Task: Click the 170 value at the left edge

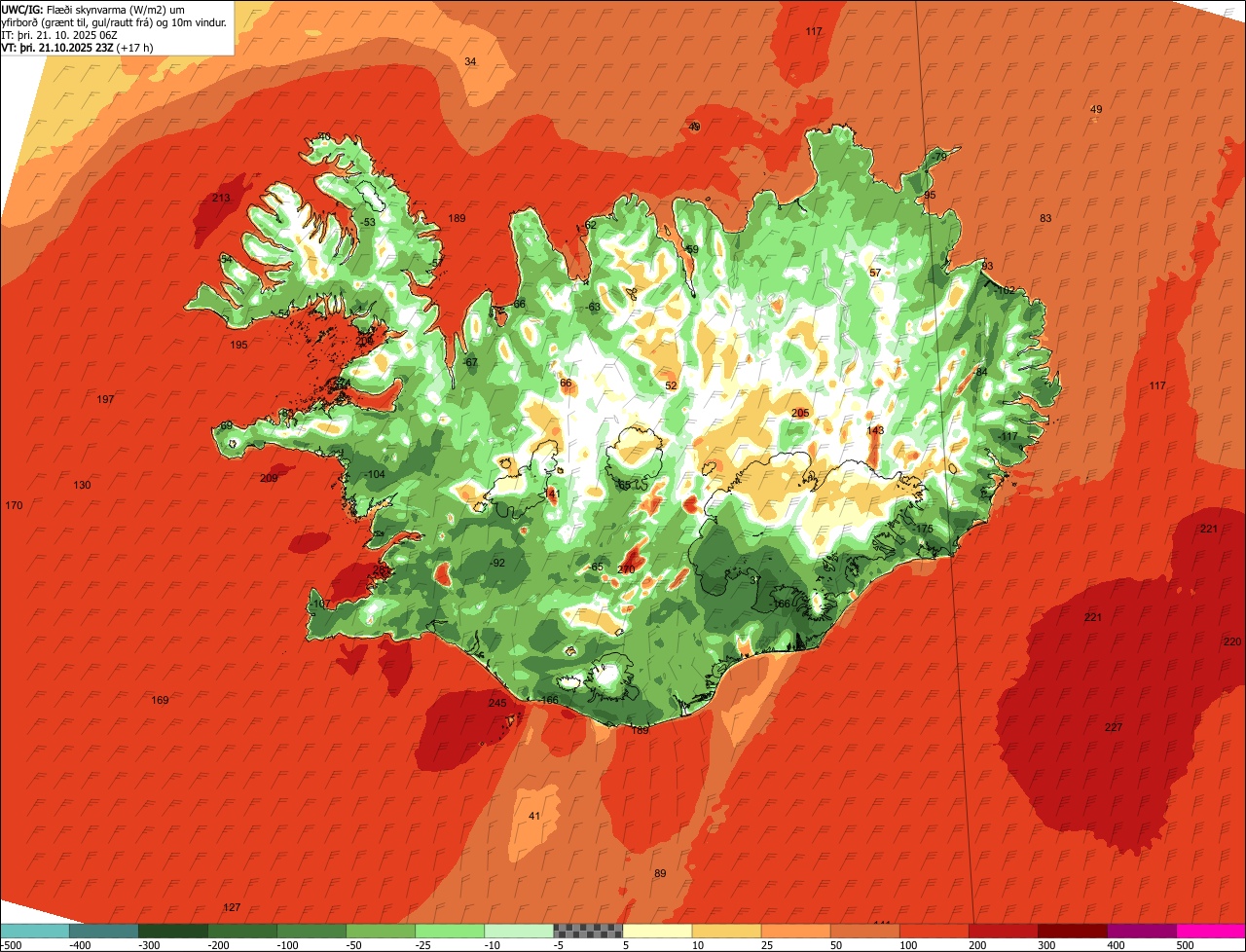Action: pyautogui.click(x=14, y=505)
